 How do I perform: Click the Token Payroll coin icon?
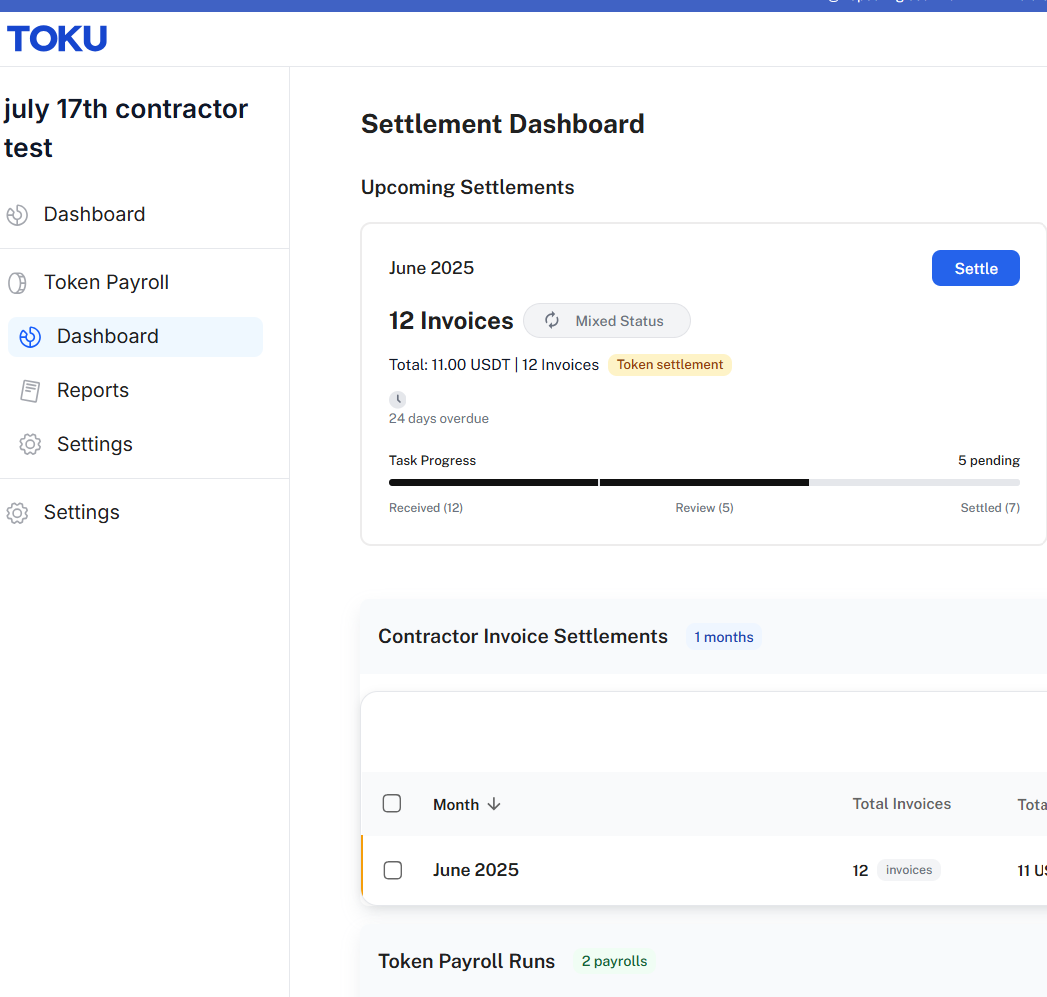click(x=17, y=283)
